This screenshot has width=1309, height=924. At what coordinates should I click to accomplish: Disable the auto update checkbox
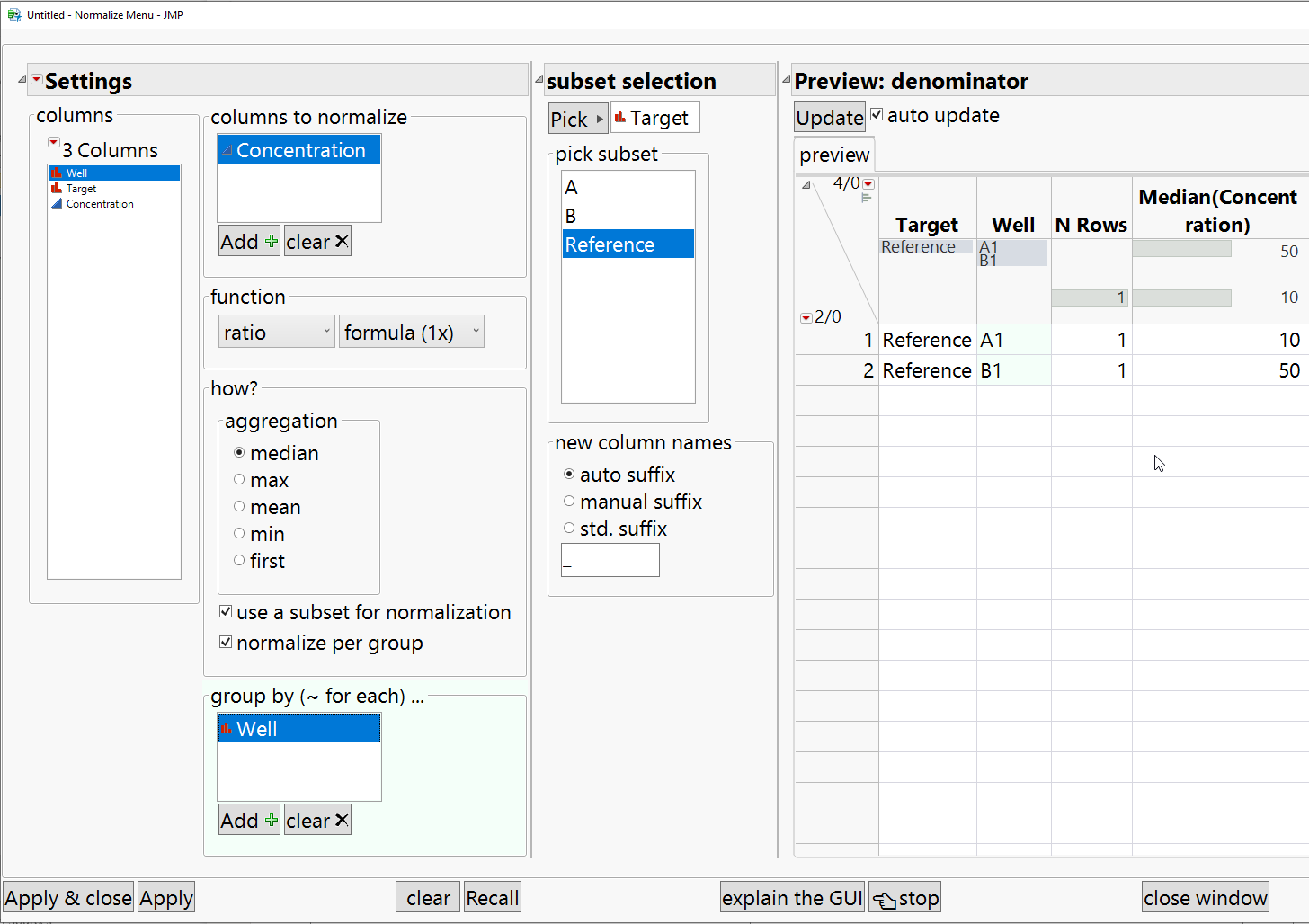(877, 115)
